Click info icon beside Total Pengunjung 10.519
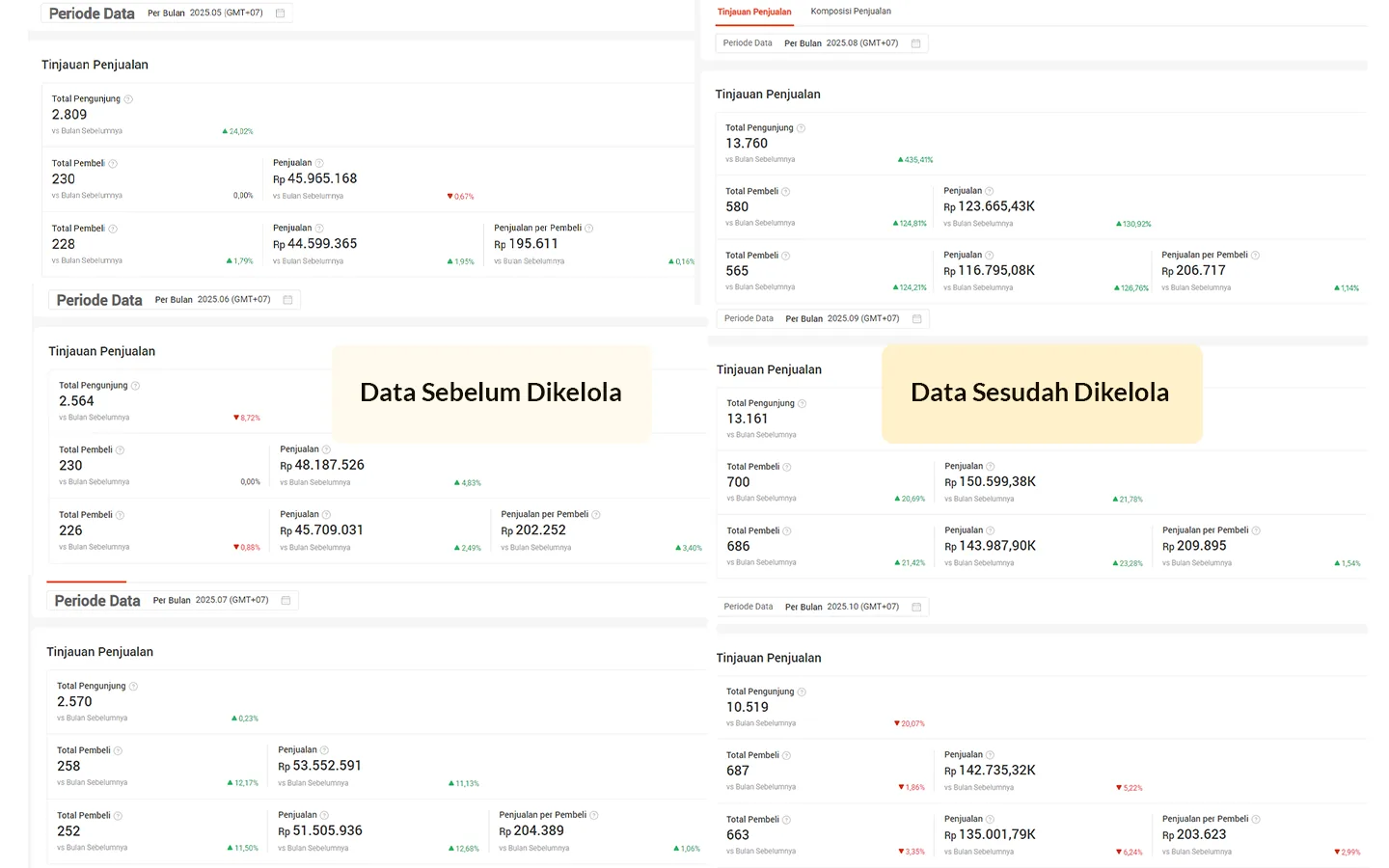The image size is (1389, 868). tap(802, 692)
